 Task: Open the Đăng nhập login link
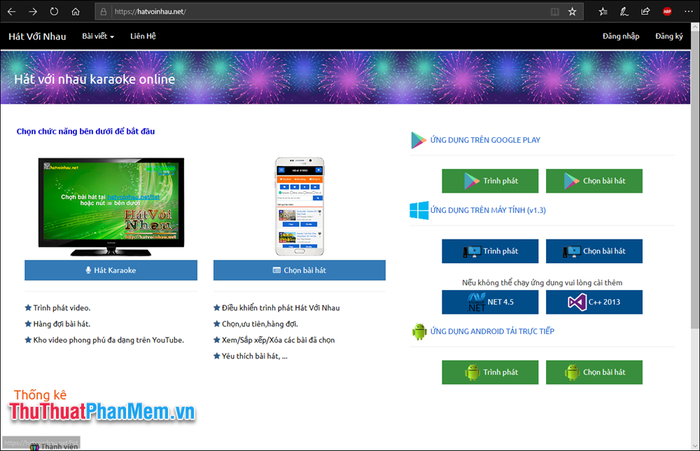(x=621, y=36)
